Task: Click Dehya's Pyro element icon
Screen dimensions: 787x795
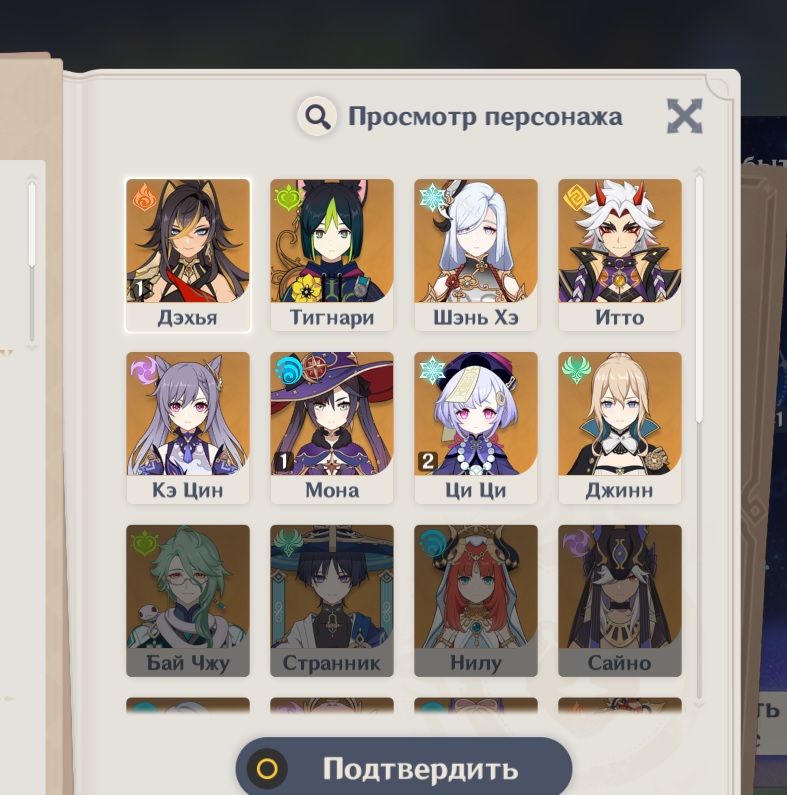Action: point(144,197)
